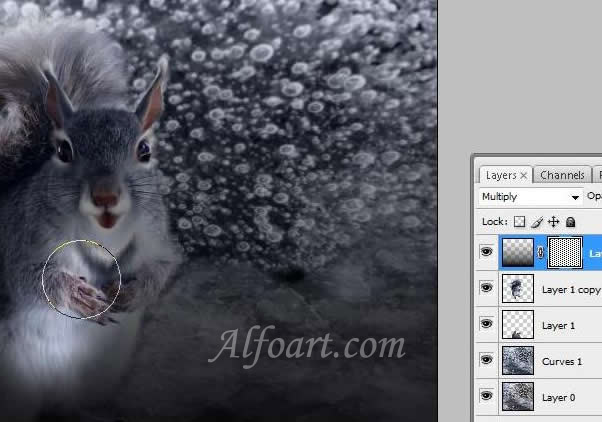This screenshot has height=422, width=602.
Task: Hide Layer 1 using eye icon
Action: coord(487,325)
